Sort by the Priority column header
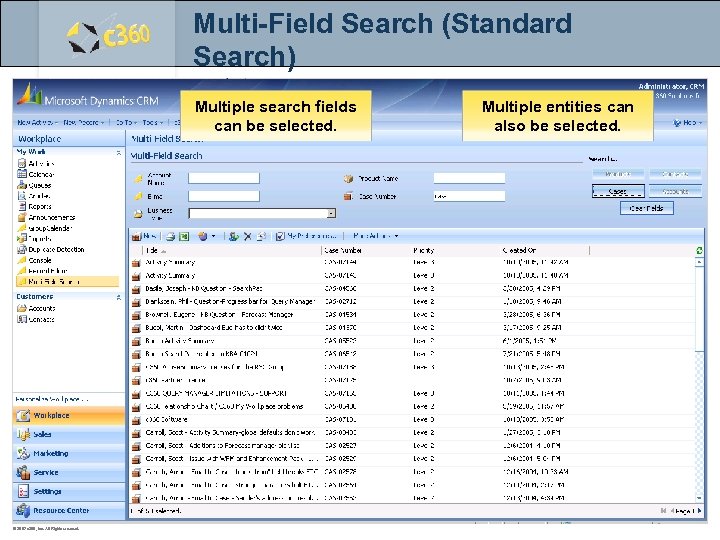Viewport: 720px width, 540px height. click(x=455, y=250)
